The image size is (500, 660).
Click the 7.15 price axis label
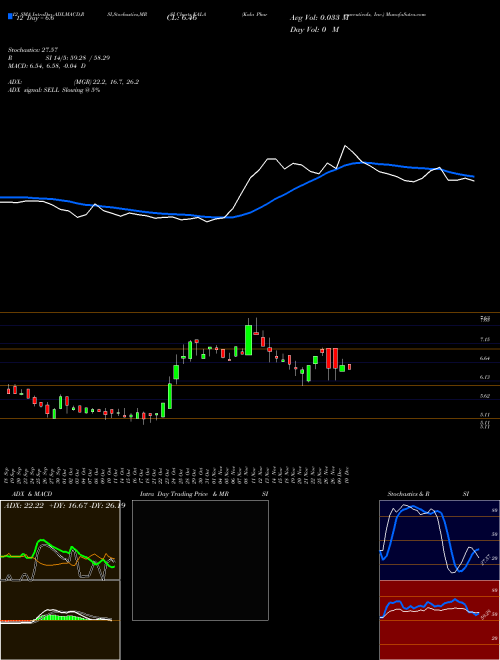tap(485, 339)
